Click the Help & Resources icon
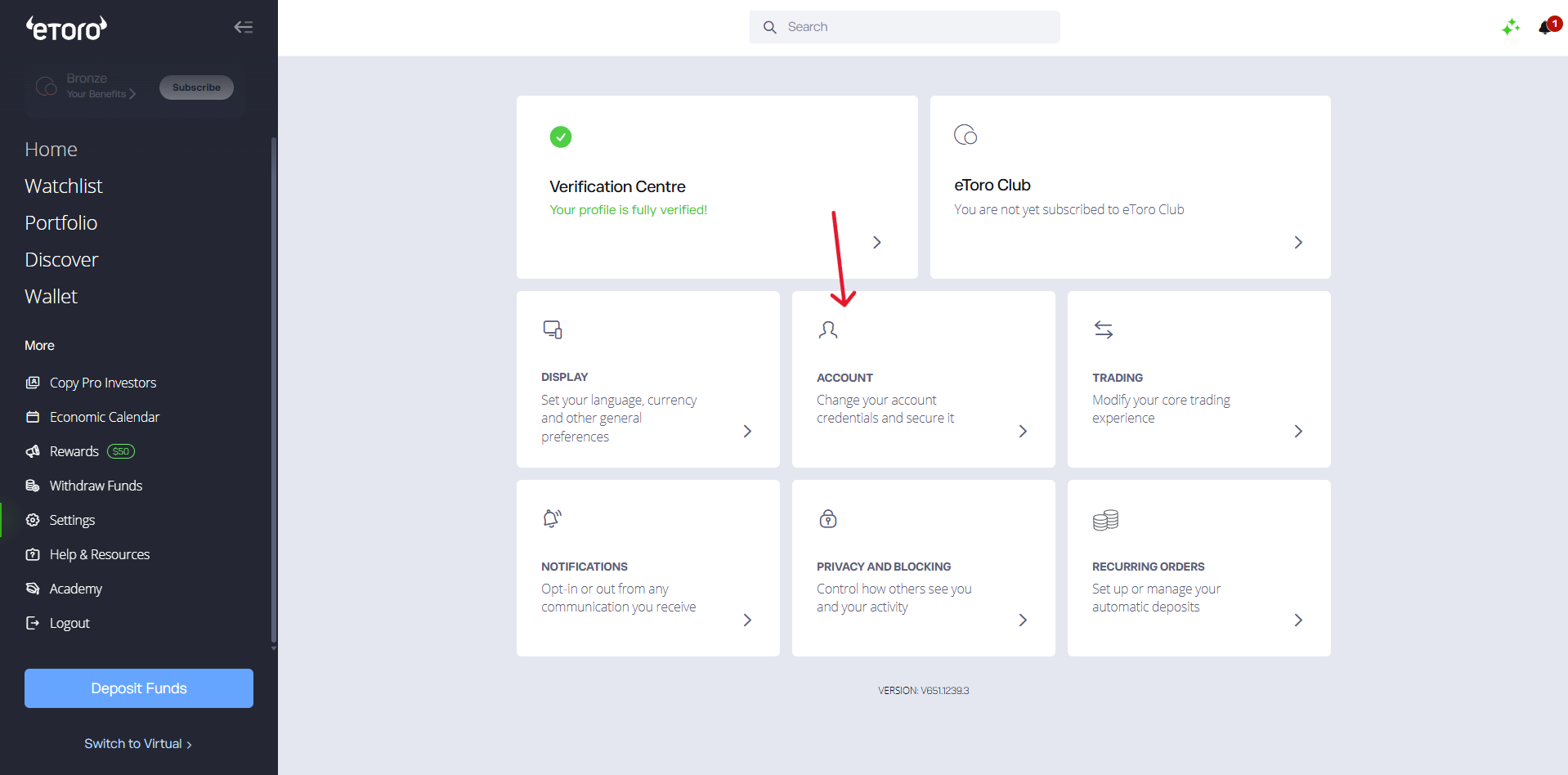1568x775 pixels. (33, 554)
